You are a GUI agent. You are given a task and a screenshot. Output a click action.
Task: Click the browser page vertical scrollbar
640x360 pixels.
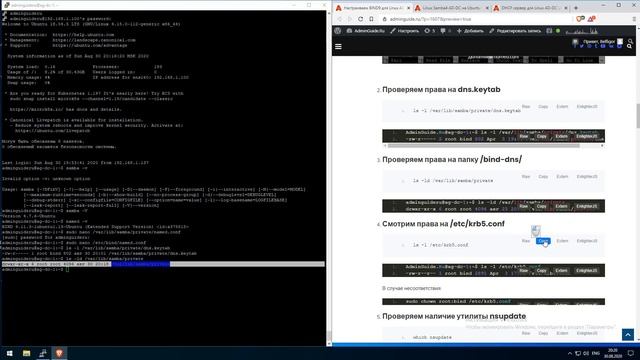(638, 116)
